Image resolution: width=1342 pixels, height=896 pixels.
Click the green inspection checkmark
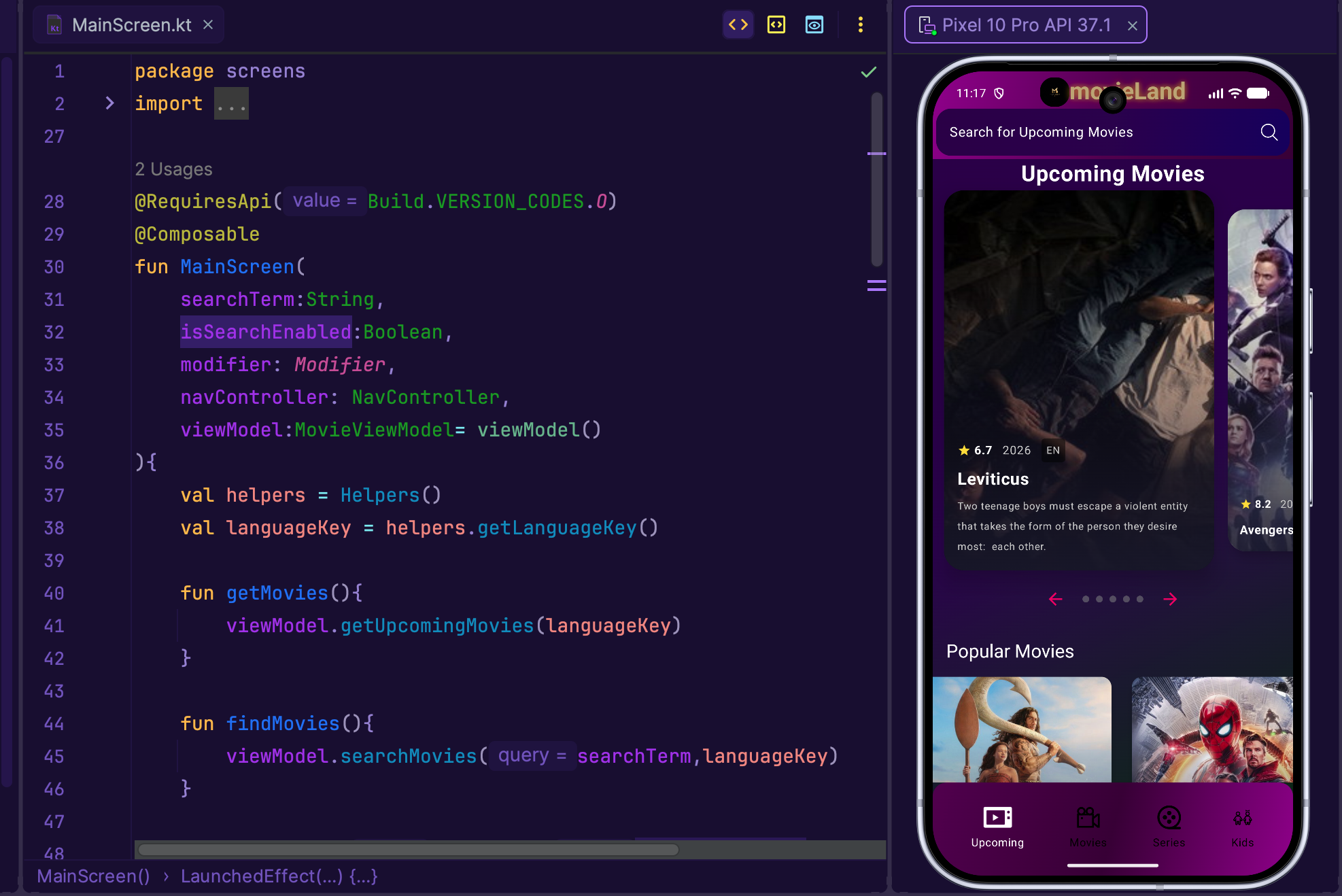click(x=869, y=72)
